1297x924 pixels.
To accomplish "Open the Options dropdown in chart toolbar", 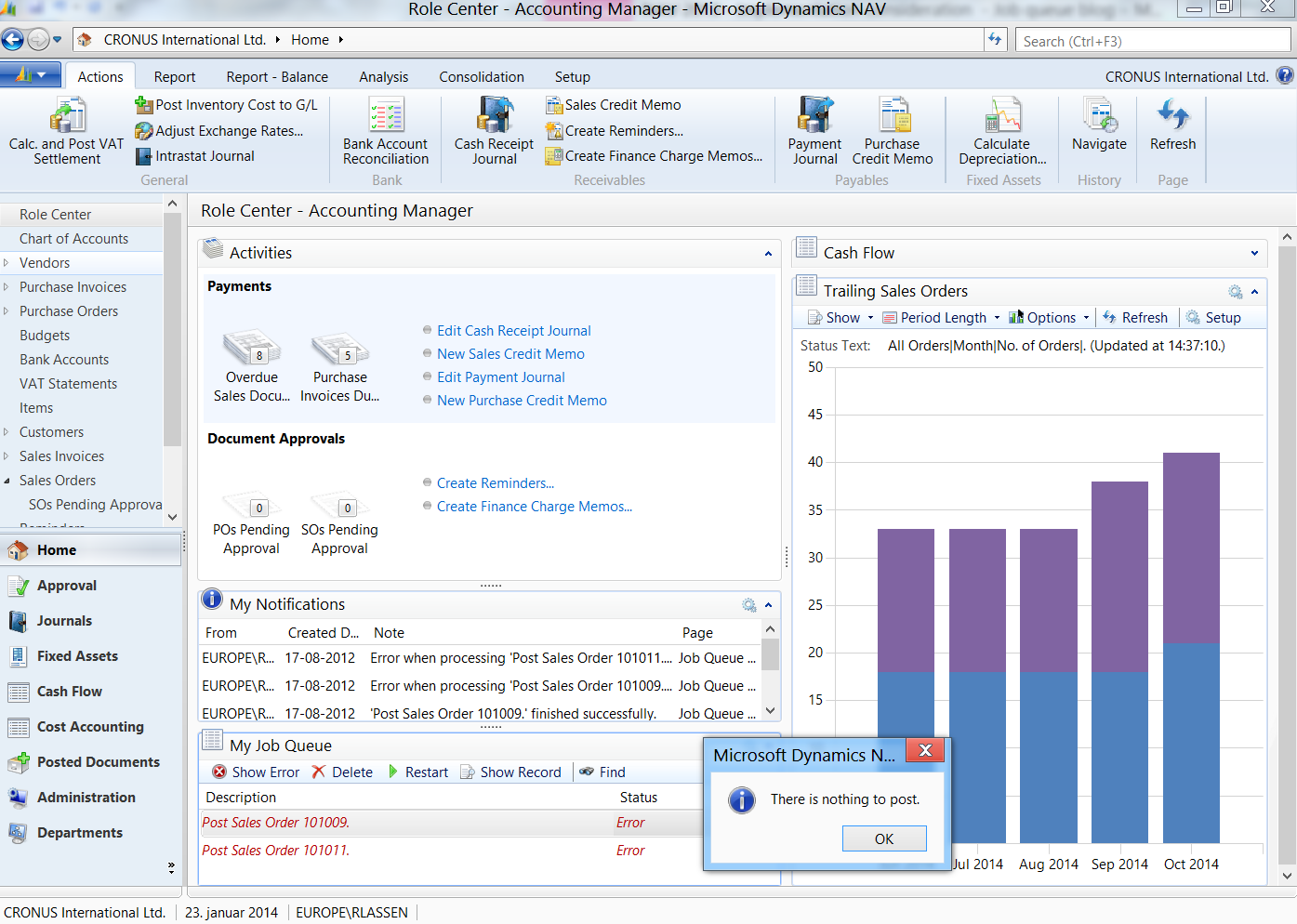I will click(1051, 318).
